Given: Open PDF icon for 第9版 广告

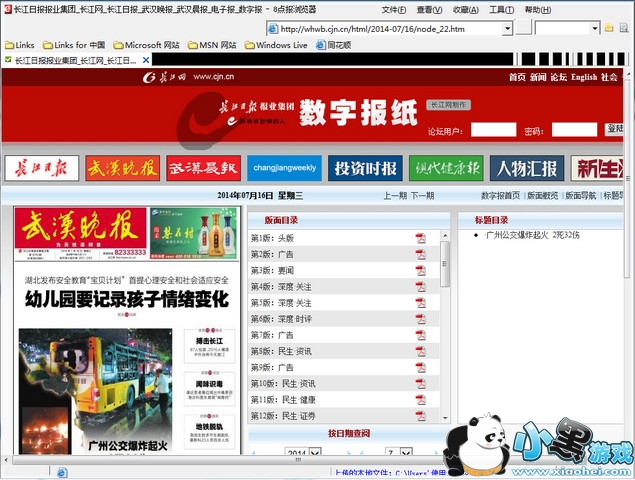Looking at the screenshot, I should point(421,367).
